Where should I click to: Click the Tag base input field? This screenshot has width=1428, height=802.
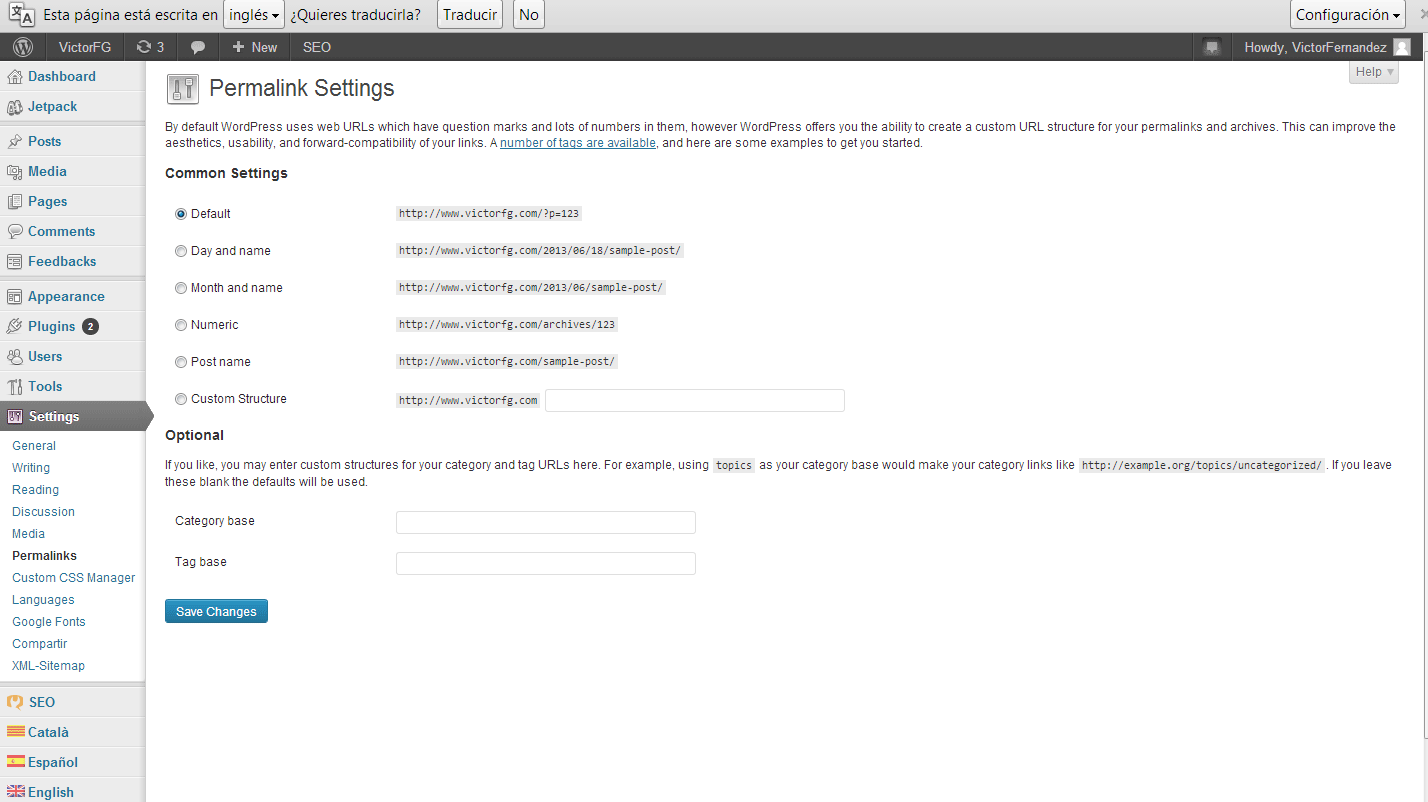(546, 563)
